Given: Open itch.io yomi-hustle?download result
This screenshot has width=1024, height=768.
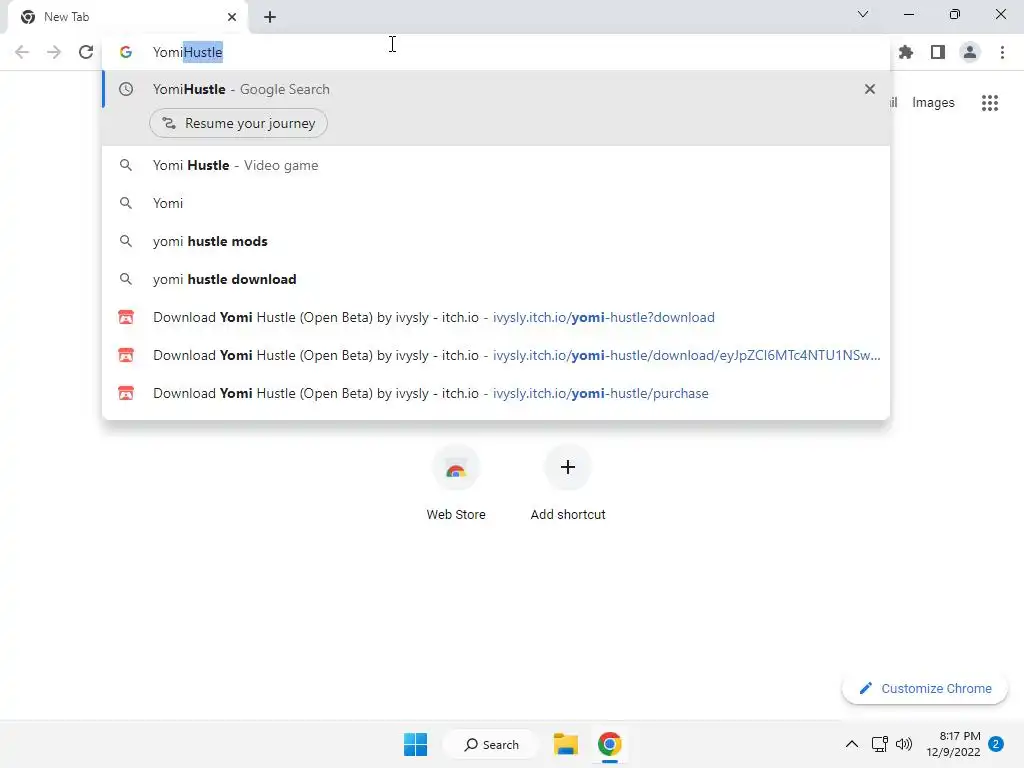Looking at the screenshot, I should [496, 317].
